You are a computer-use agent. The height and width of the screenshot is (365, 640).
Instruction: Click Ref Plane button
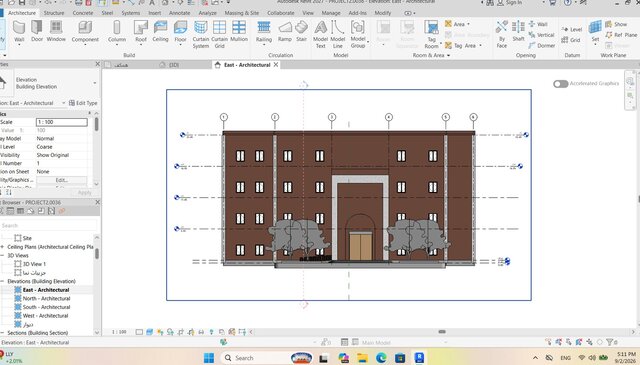tap(621, 35)
